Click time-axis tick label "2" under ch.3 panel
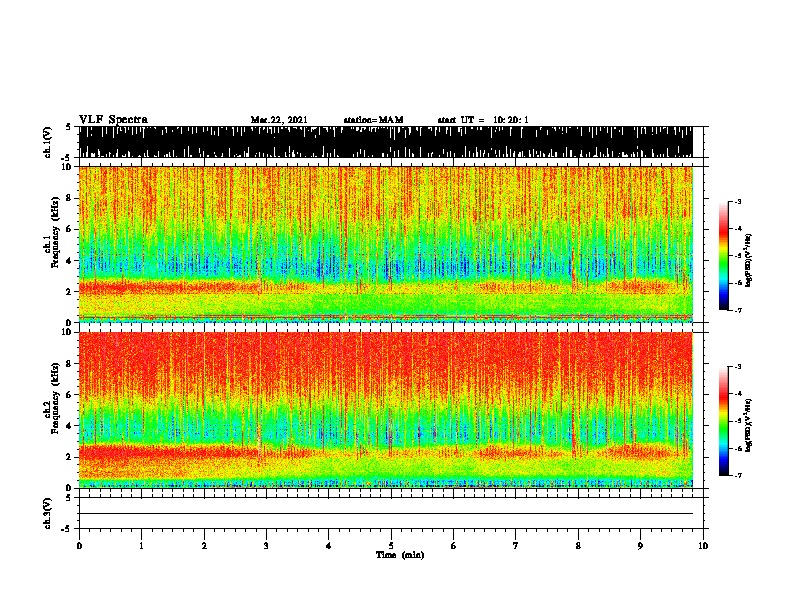Viewport: 792px width, 612px height. coord(204,545)
